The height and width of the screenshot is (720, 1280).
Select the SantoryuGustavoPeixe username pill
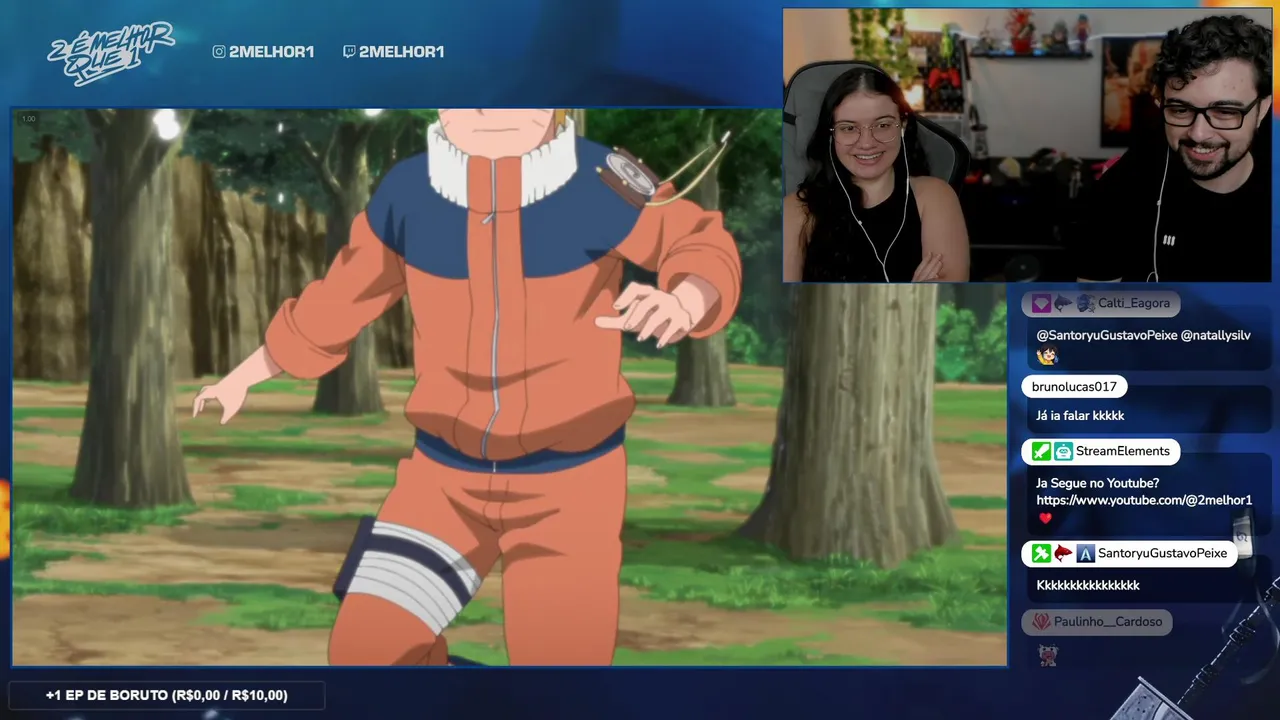click(1130, 553)
